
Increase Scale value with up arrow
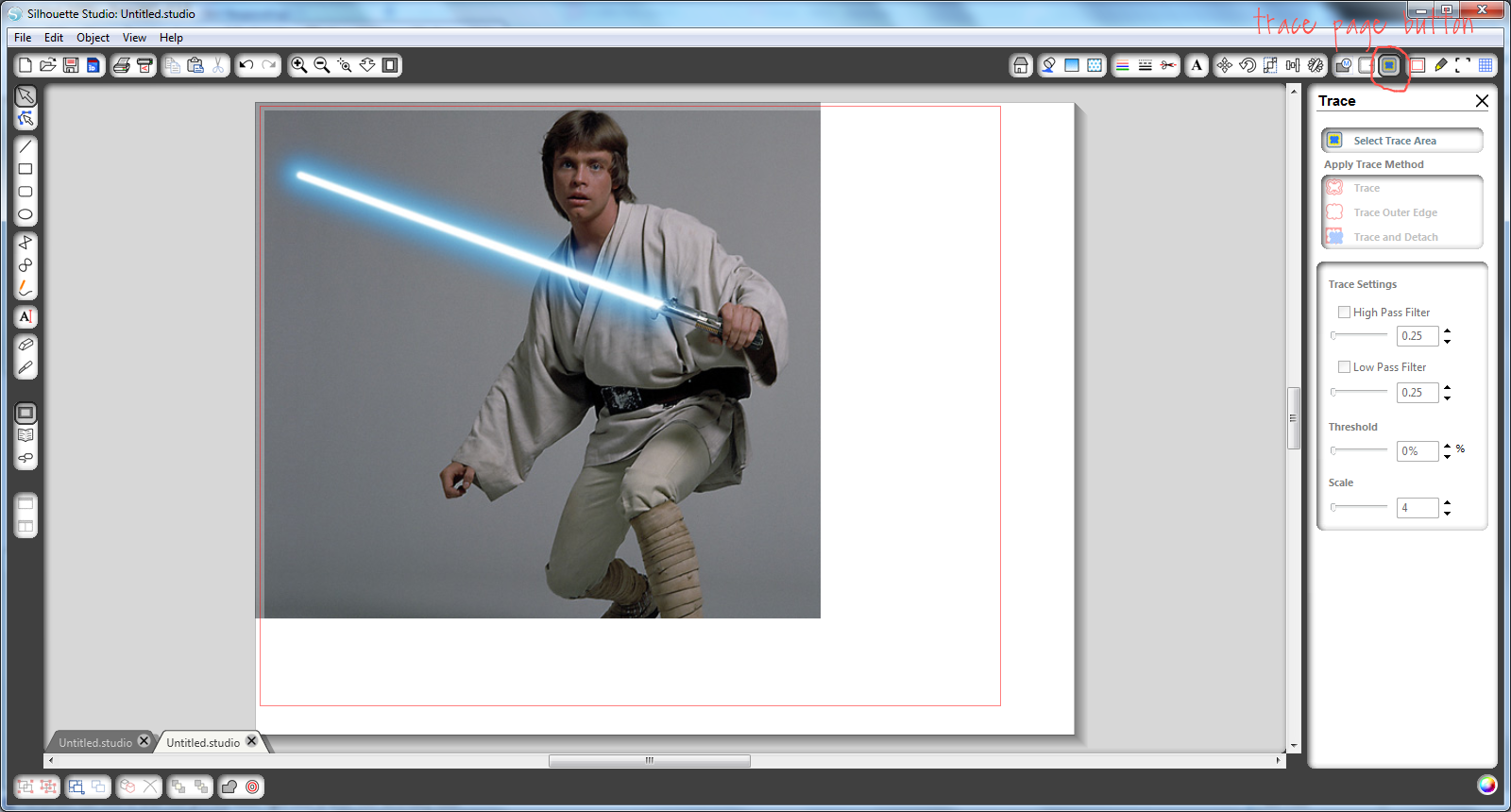click(x=1447, y=502)
